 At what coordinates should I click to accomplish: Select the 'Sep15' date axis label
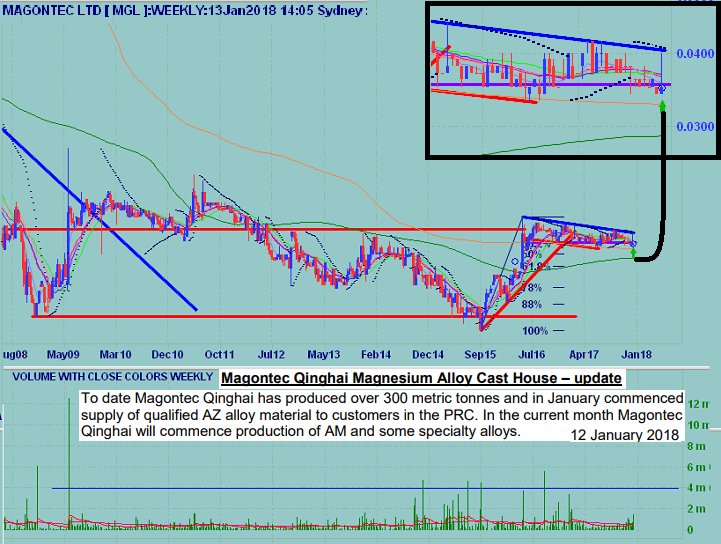[480, 355]
